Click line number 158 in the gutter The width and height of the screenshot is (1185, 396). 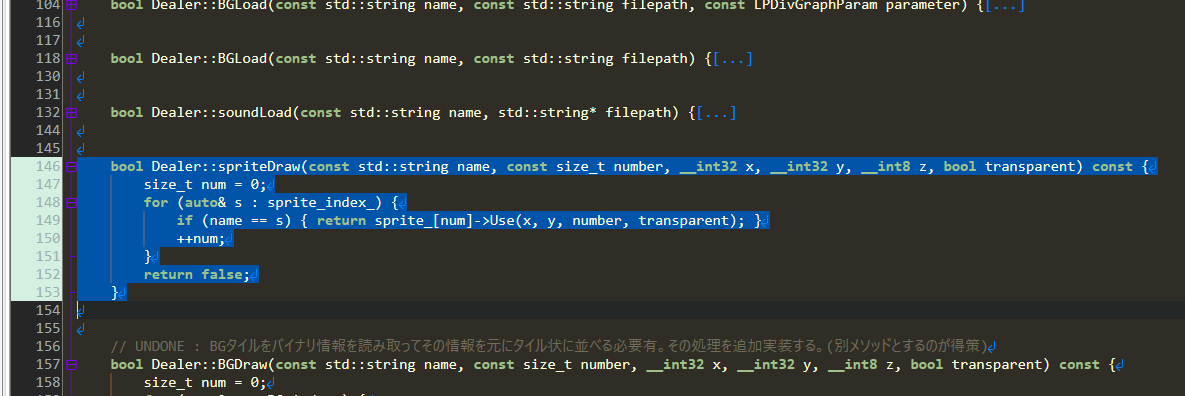(48, 382)
